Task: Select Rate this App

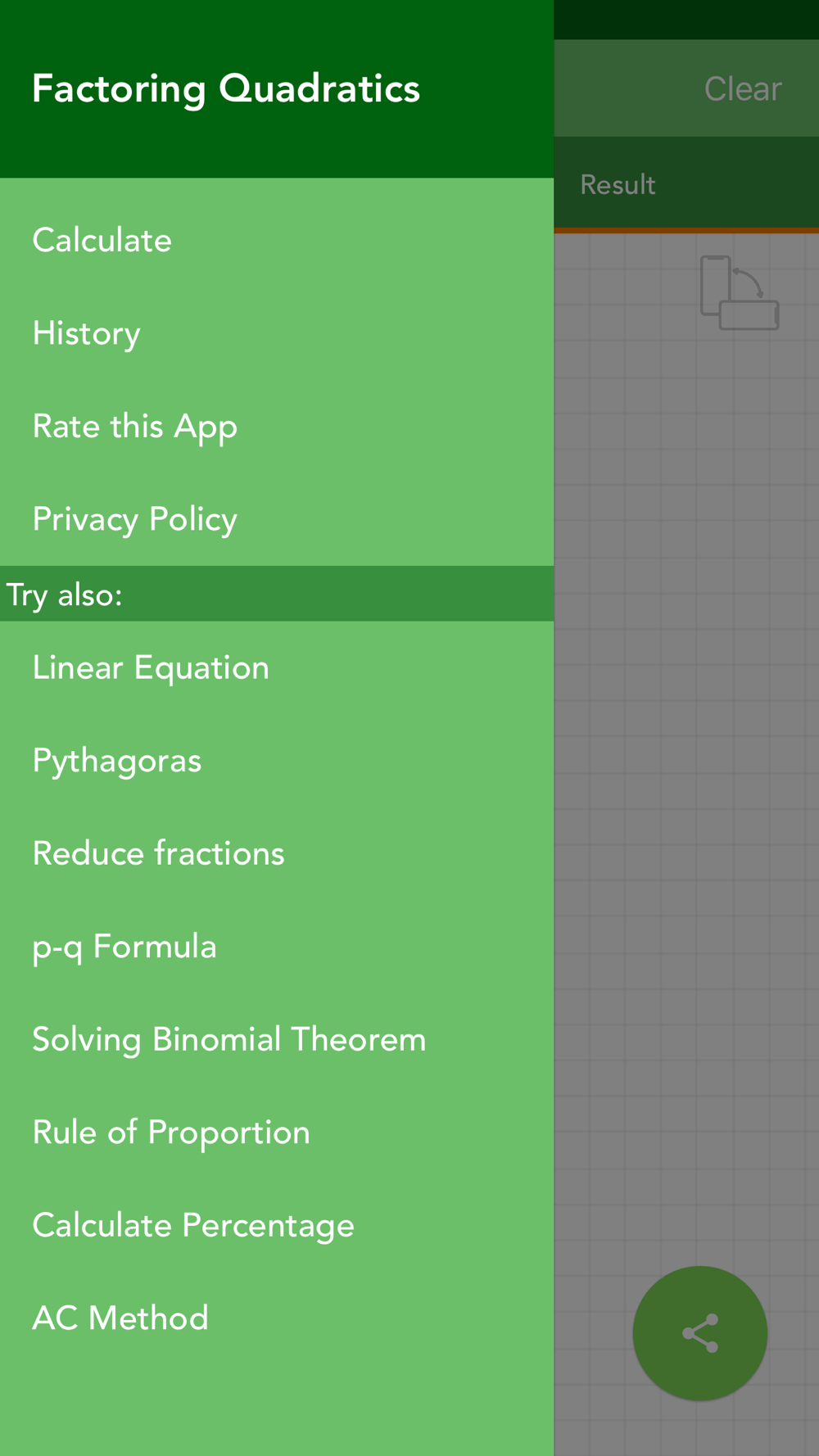Action: click(x=277, y=427)
